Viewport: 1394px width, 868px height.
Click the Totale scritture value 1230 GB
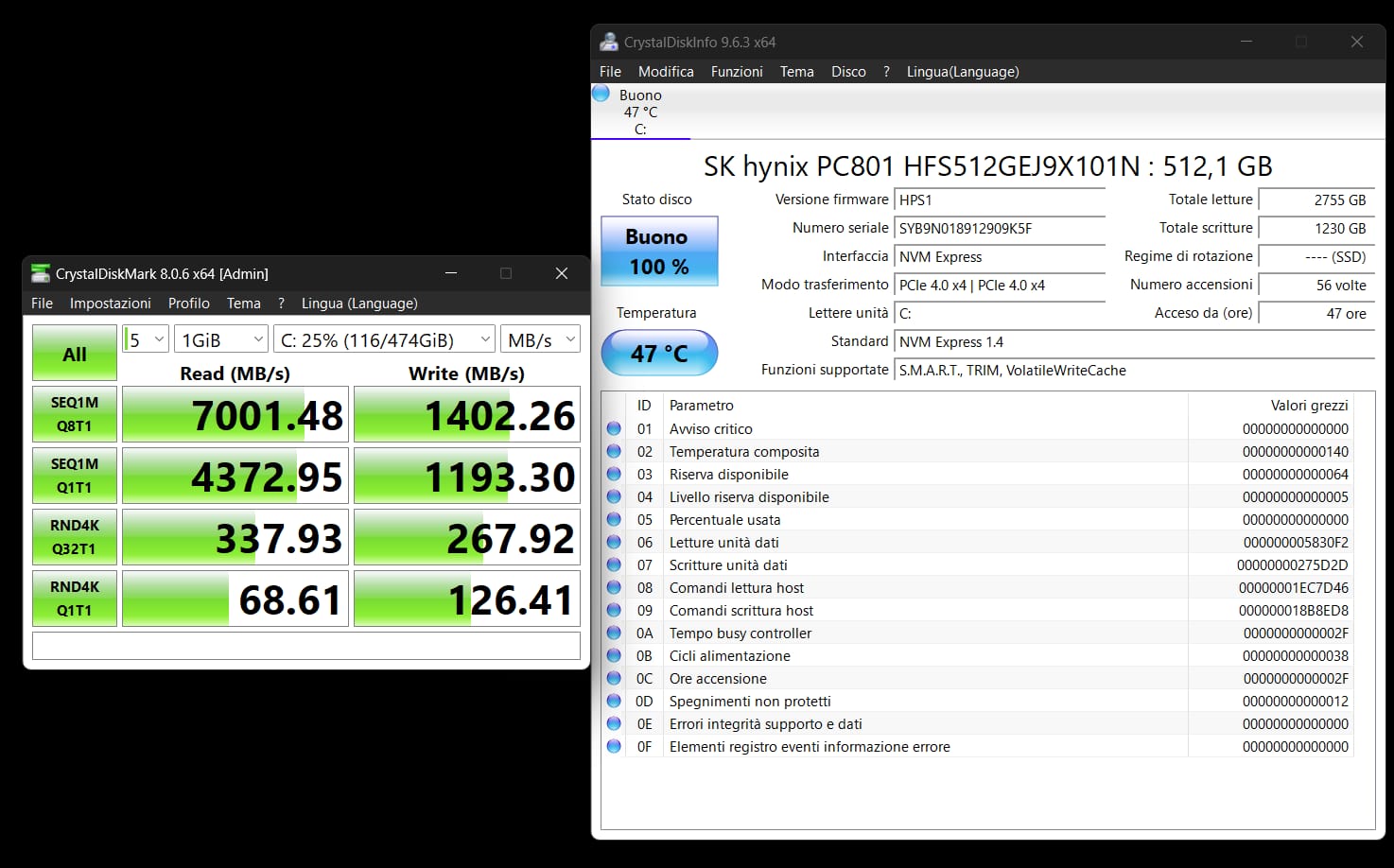tap(1316, 228)
